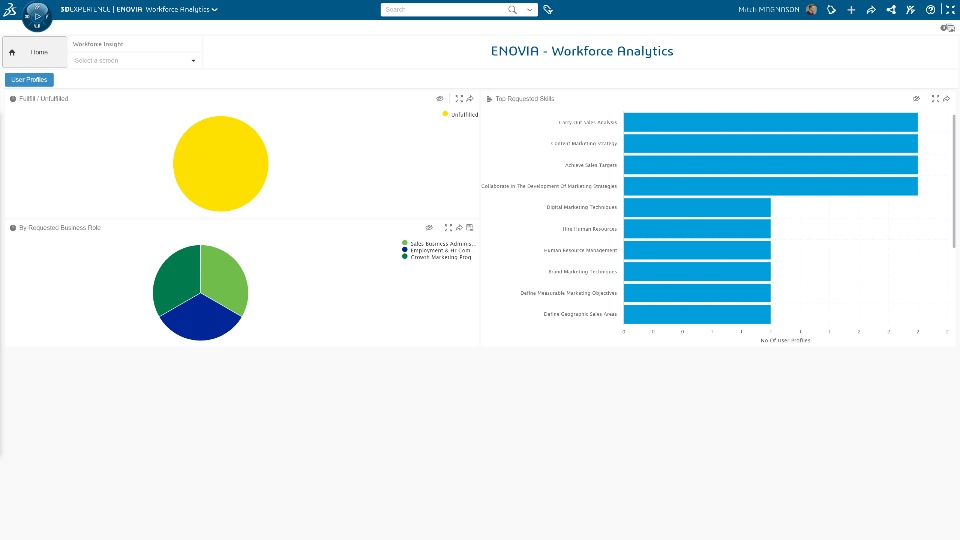Click the Digital Marketing Techniques bar
The width and height of the screenshot is (960, 540).
coord(697,208)
